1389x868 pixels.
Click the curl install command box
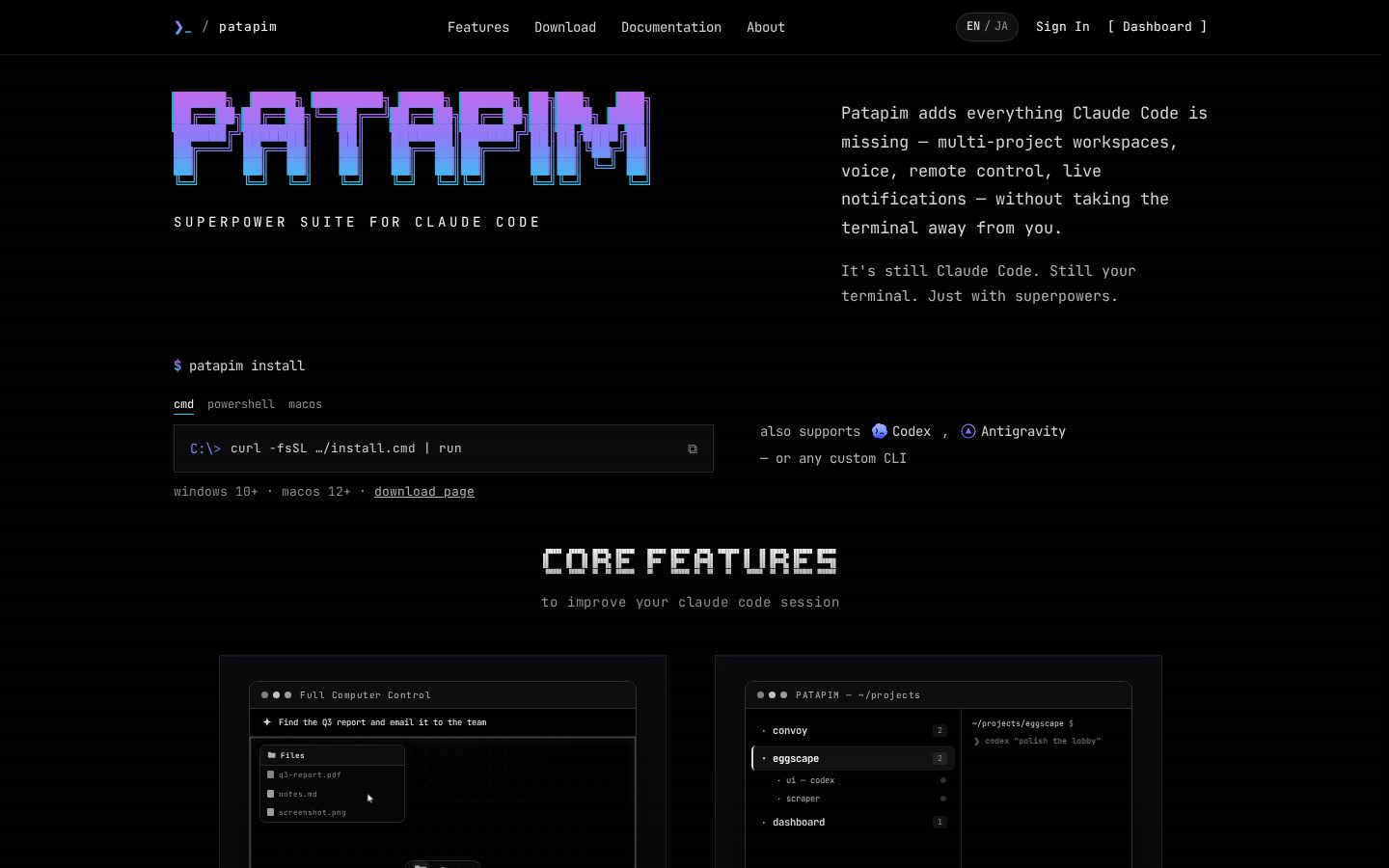point(444,448)
